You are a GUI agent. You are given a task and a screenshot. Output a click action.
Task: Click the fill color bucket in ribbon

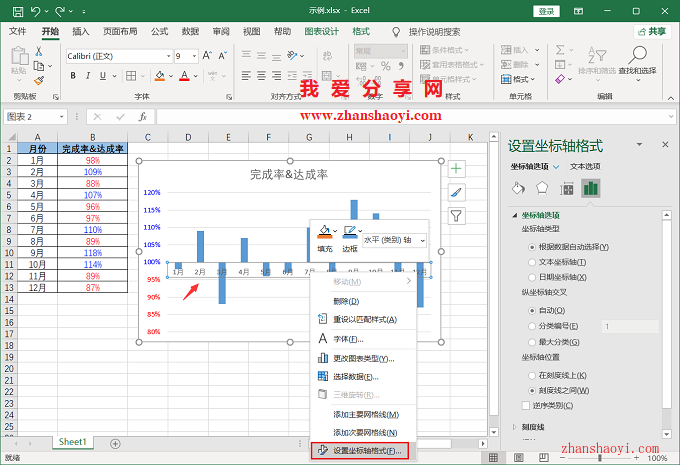160,76
